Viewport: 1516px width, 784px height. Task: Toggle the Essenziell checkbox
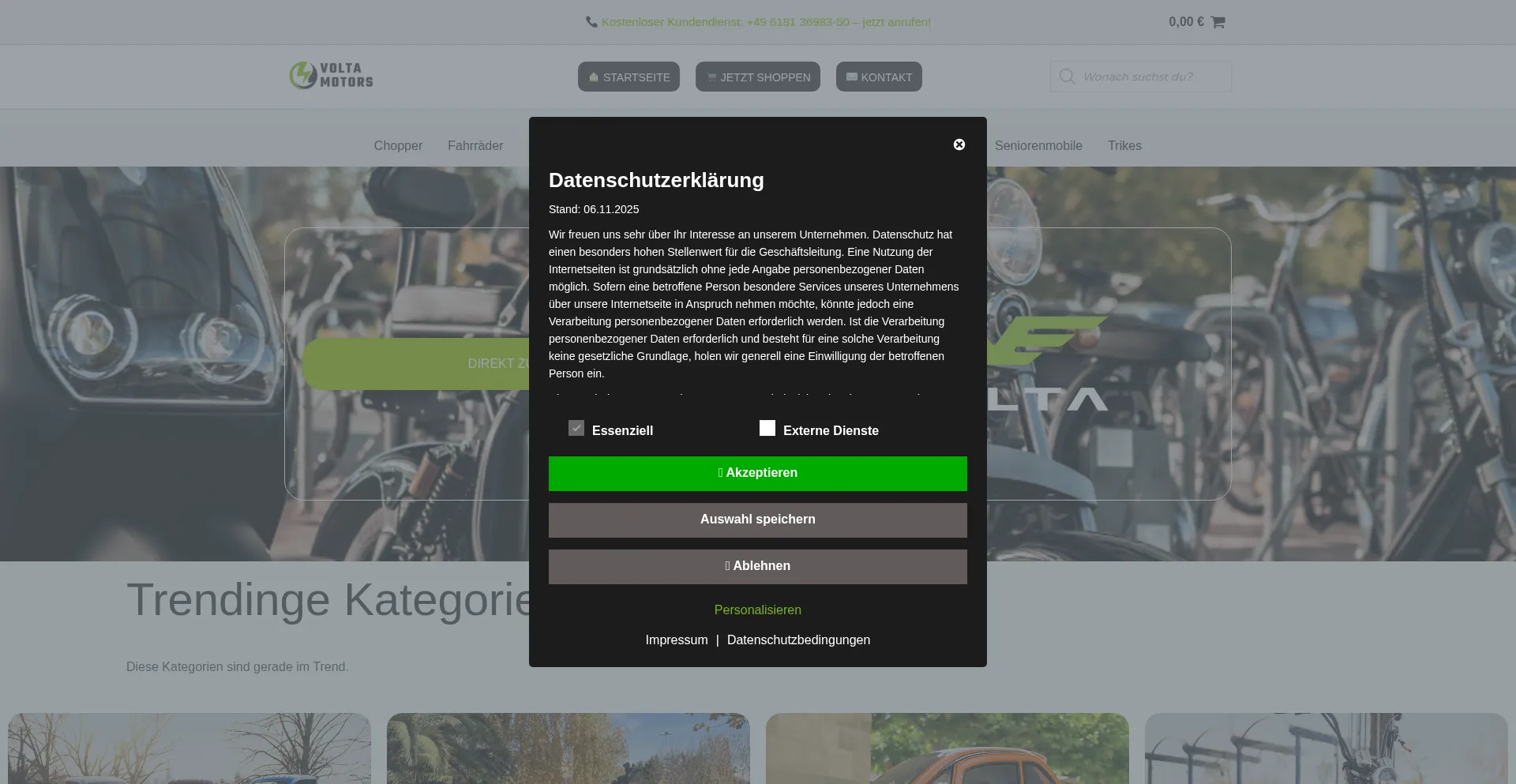pos(576,428)
